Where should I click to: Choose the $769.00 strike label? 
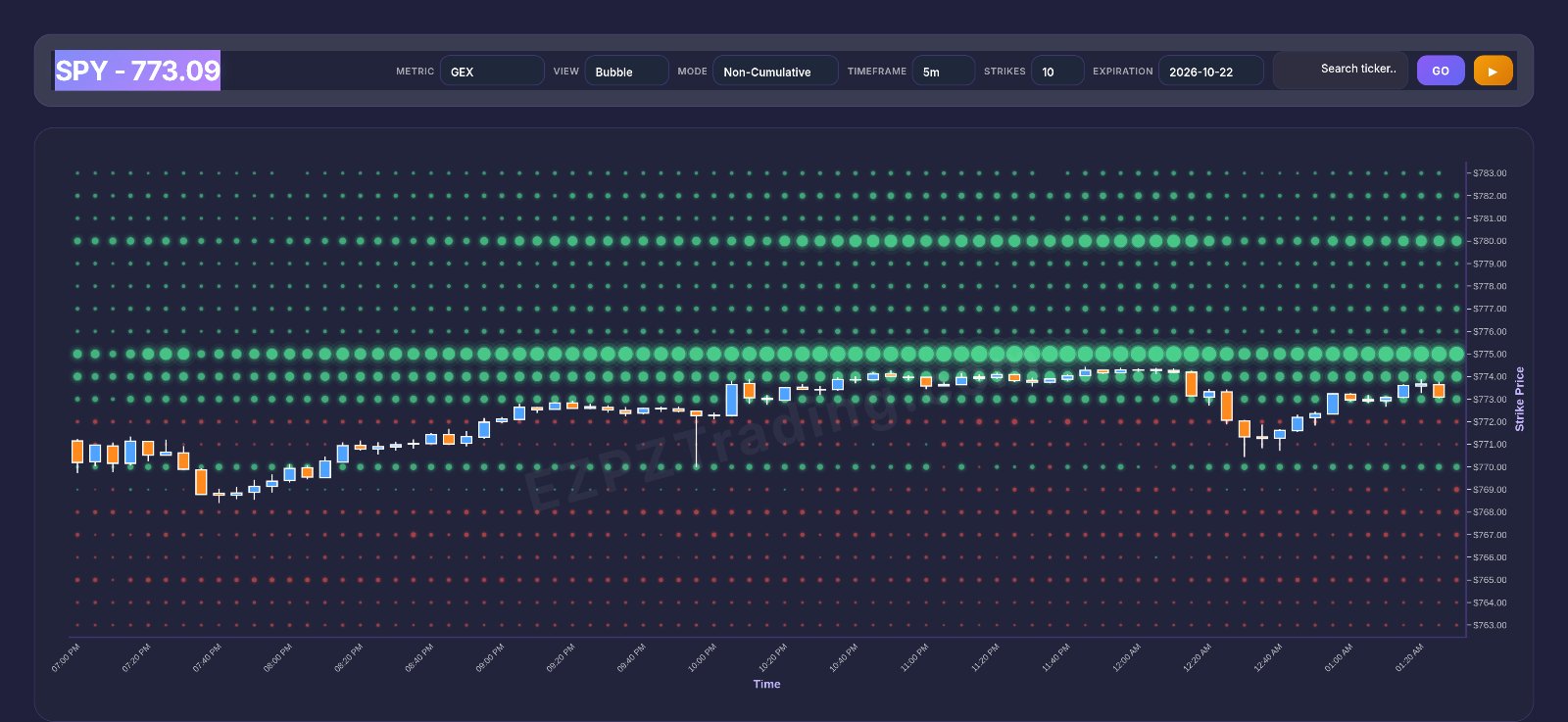1490,490
